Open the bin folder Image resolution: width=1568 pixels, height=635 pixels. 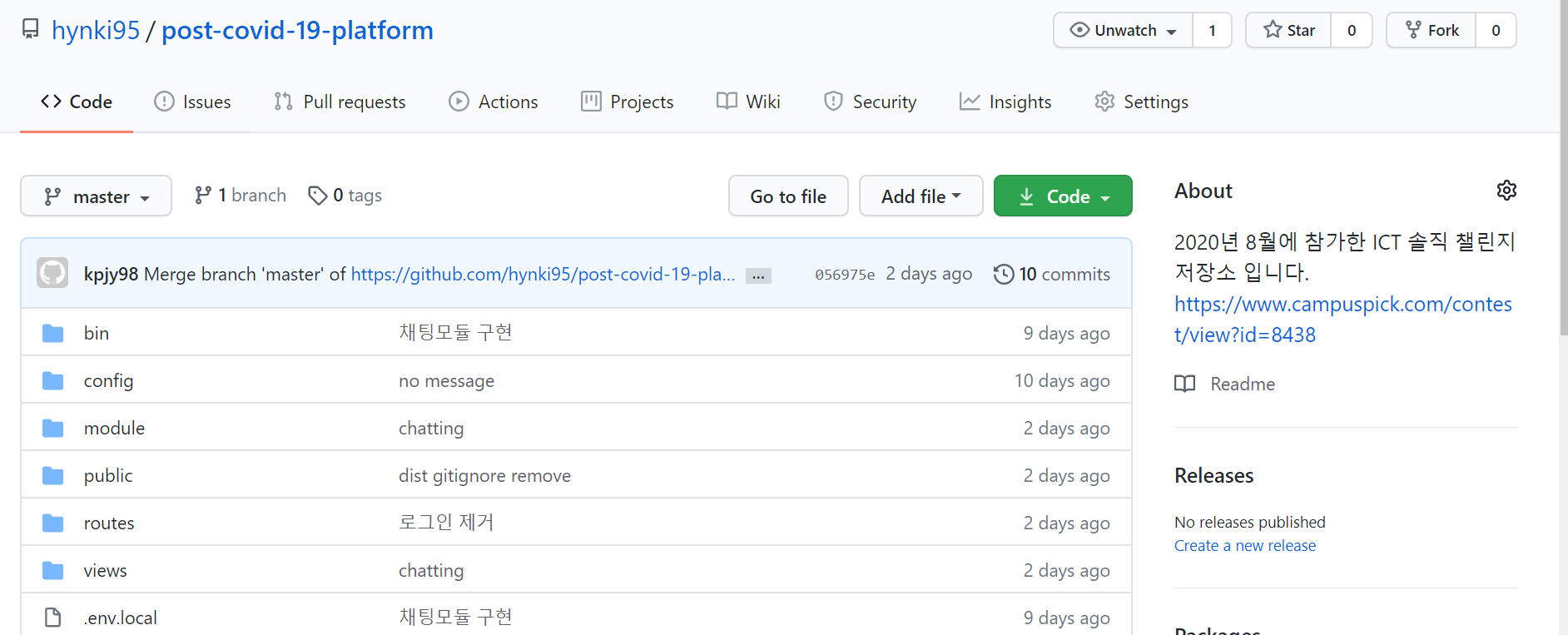point(97,333)
